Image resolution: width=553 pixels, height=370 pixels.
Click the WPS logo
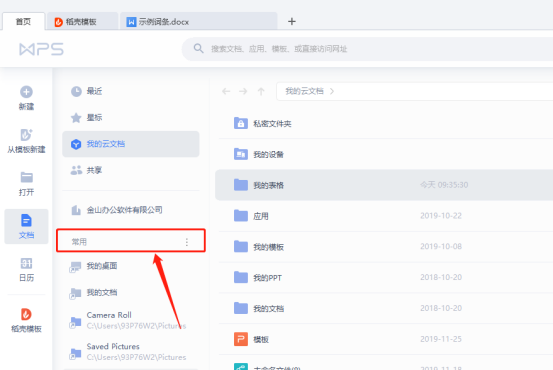point(42,49)
